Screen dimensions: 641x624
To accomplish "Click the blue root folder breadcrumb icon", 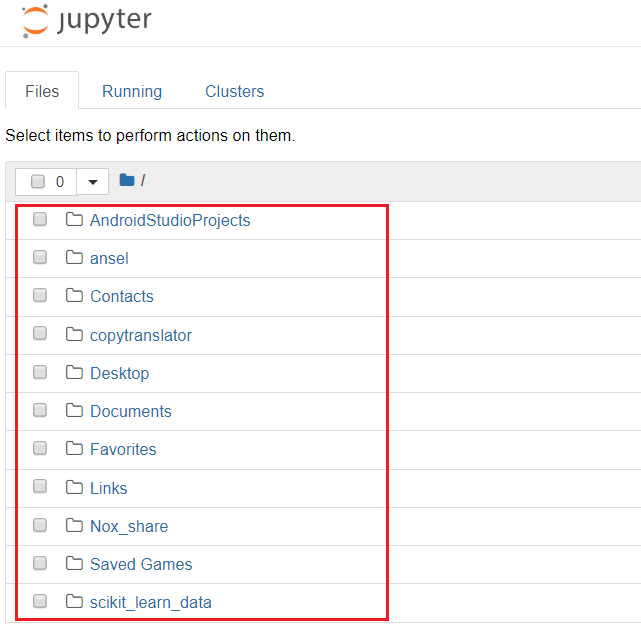I will pos(127,180).
